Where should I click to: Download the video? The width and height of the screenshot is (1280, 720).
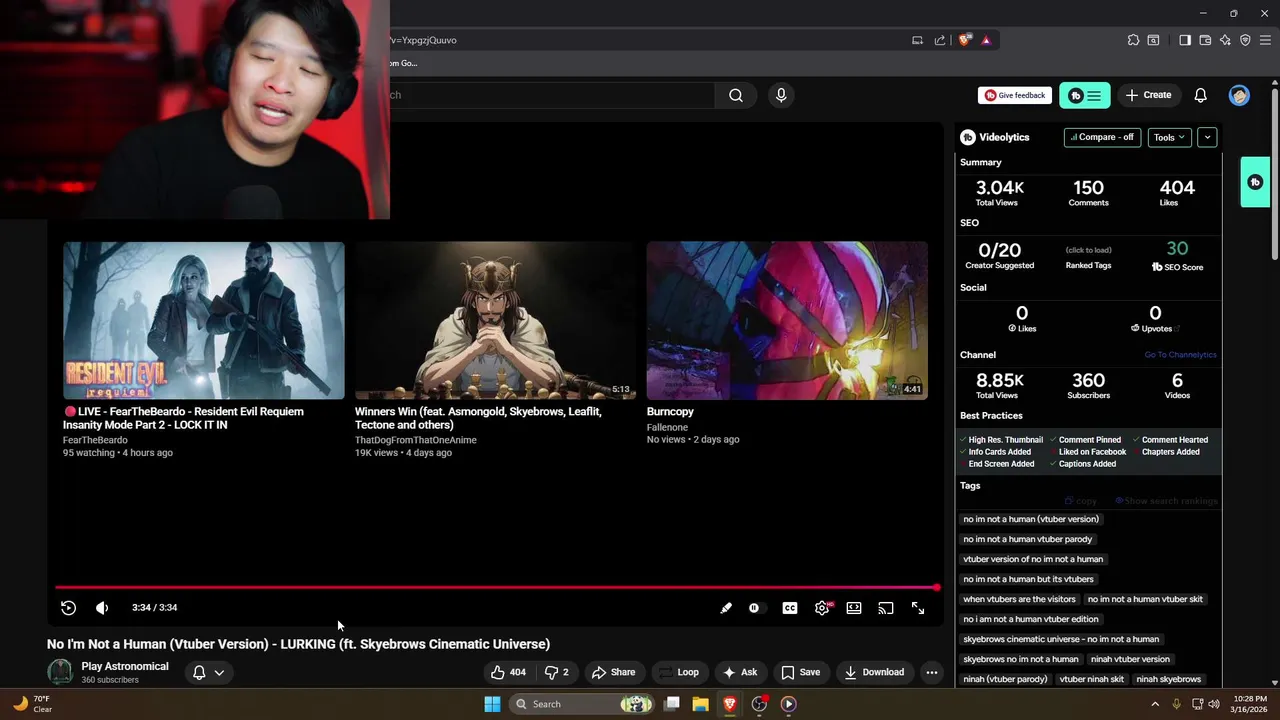(874, 672)
